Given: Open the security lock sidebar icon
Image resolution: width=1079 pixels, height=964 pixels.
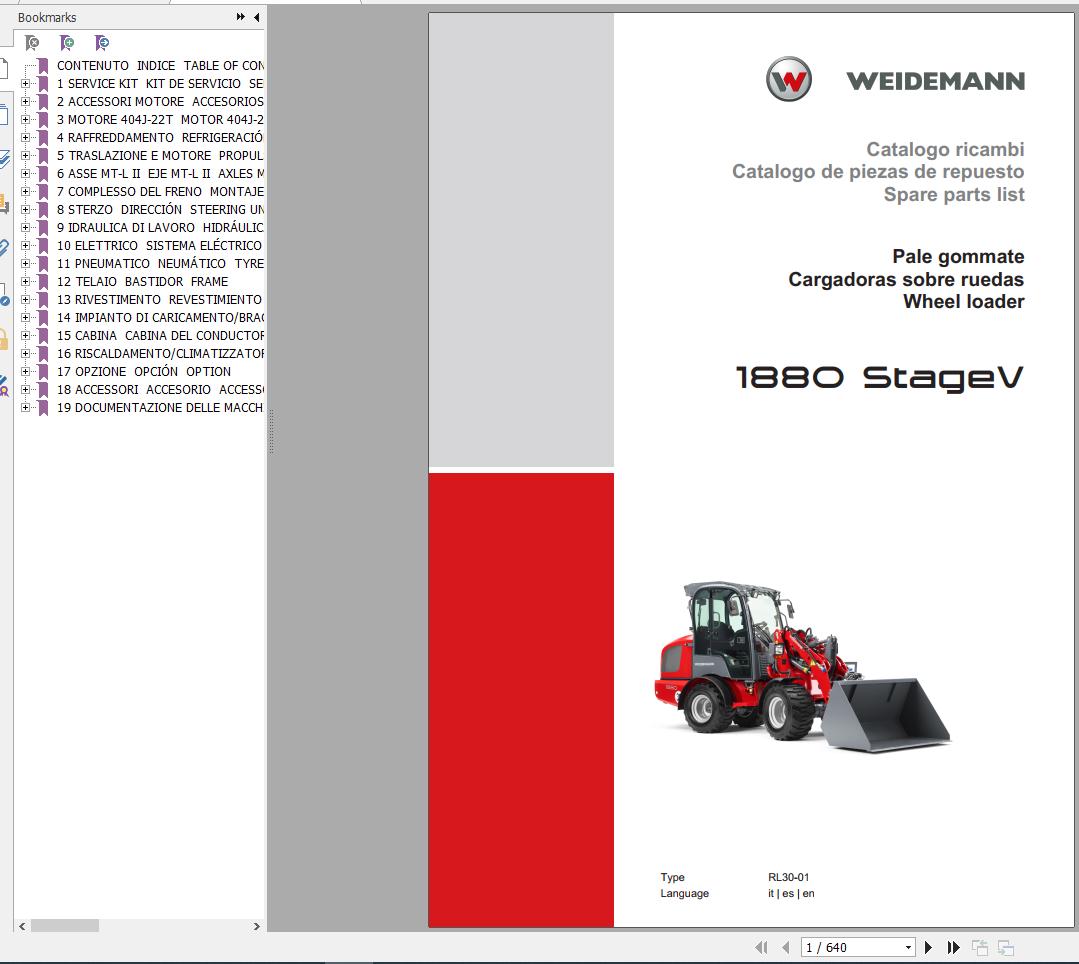Looking at the screenshot, I should pos(3,339).
